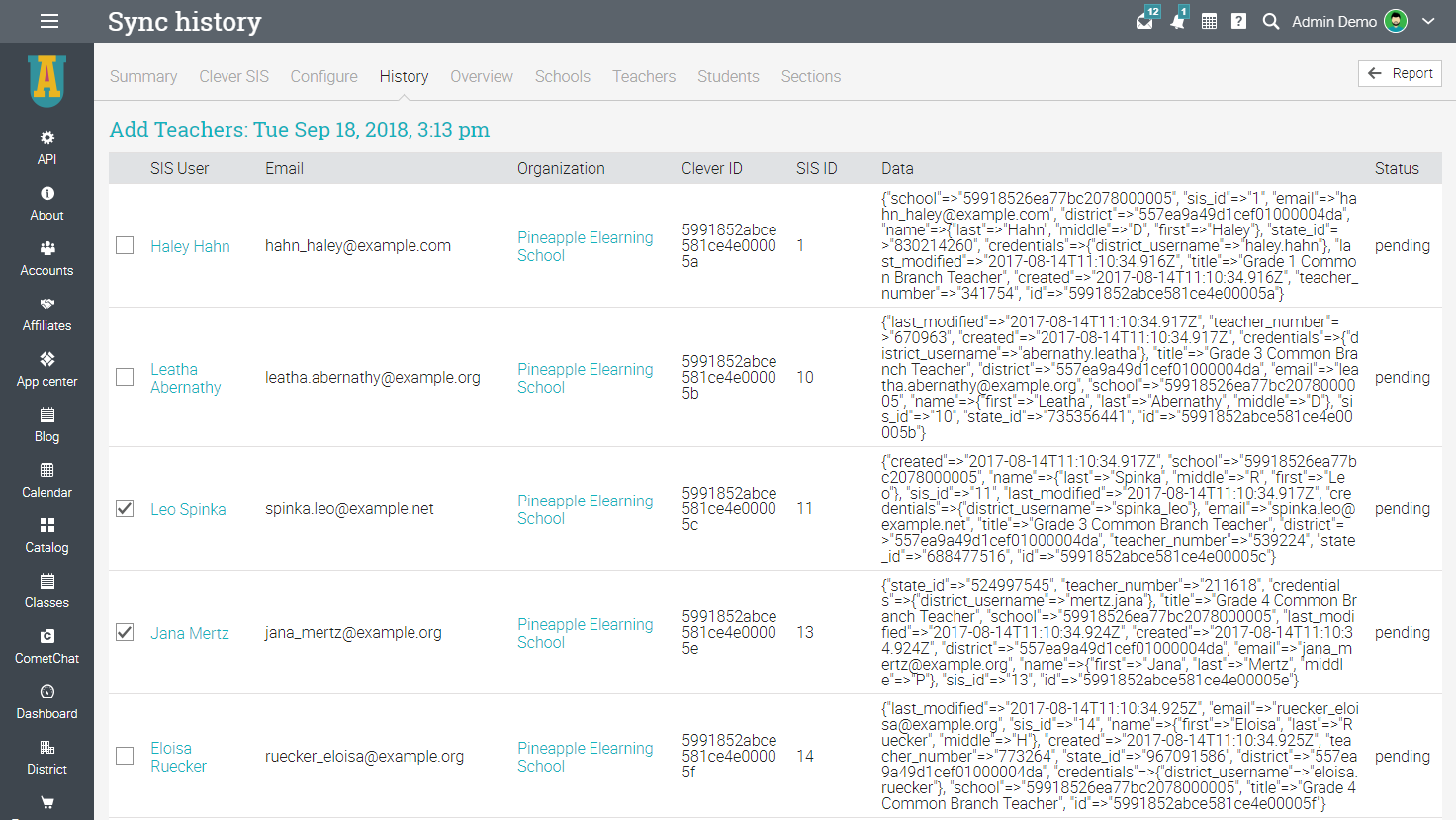Open Dashboard in sidebar
The image size is (1456, 820).
pos(46,701)
